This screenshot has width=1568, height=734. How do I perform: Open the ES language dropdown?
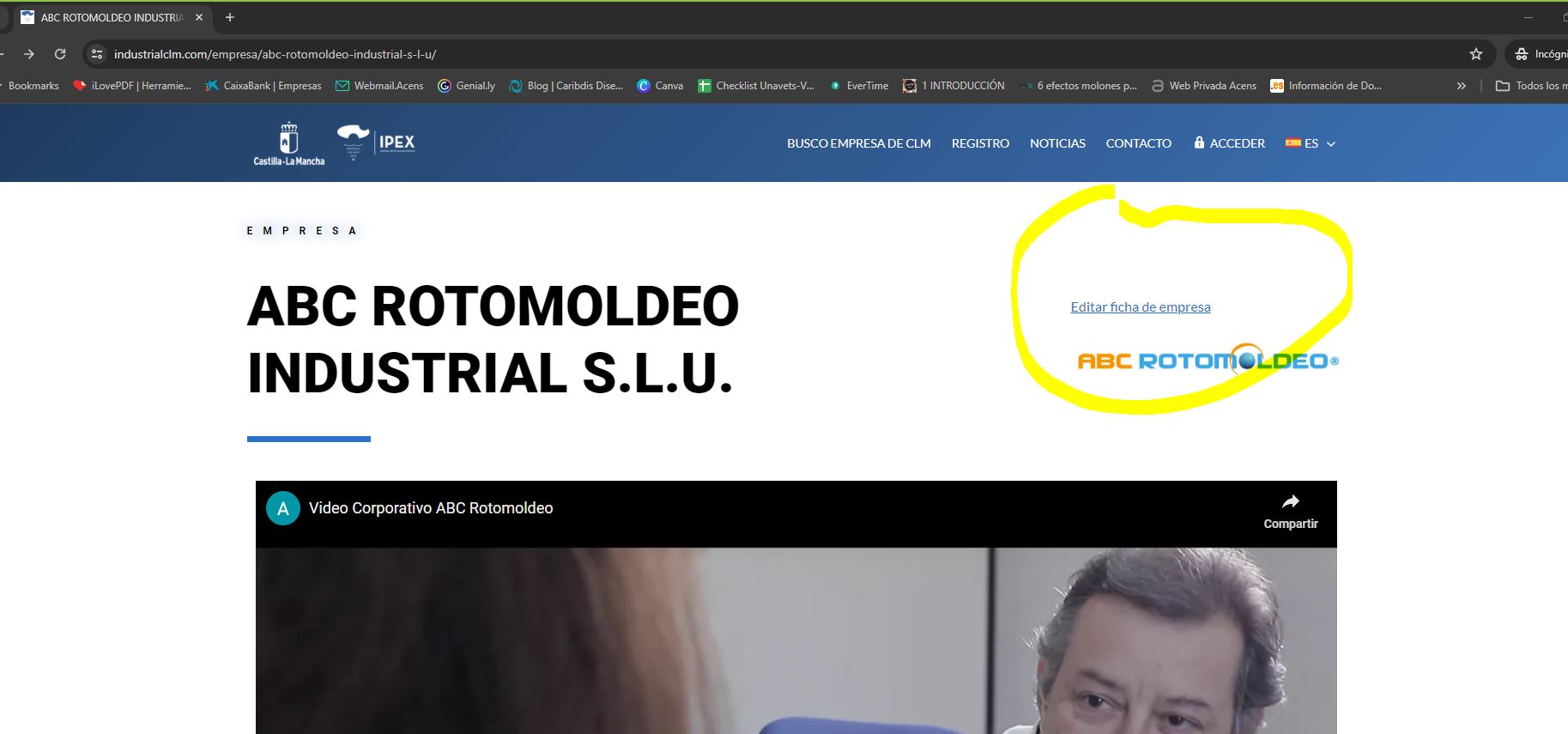[1311, 143]
